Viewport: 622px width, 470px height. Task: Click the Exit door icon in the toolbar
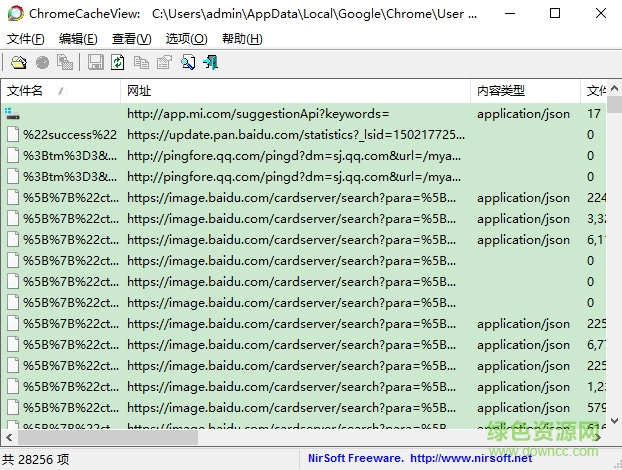point(211,63)
